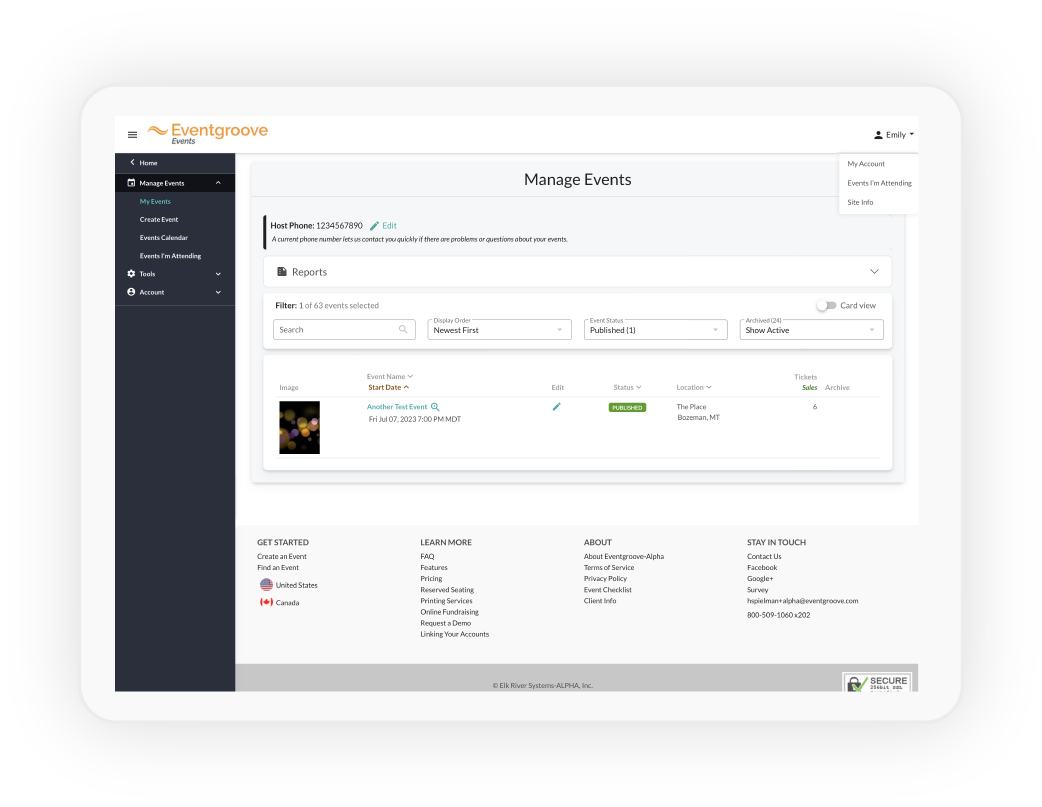
Task: Select Site Info from the user menu
Action: click(860, 202)
